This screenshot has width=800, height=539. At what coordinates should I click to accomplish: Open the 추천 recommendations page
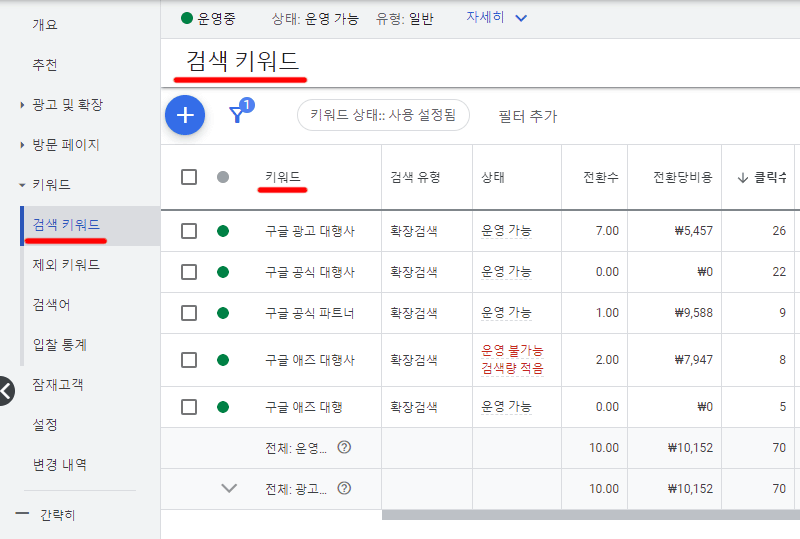[x=45, y=65]
